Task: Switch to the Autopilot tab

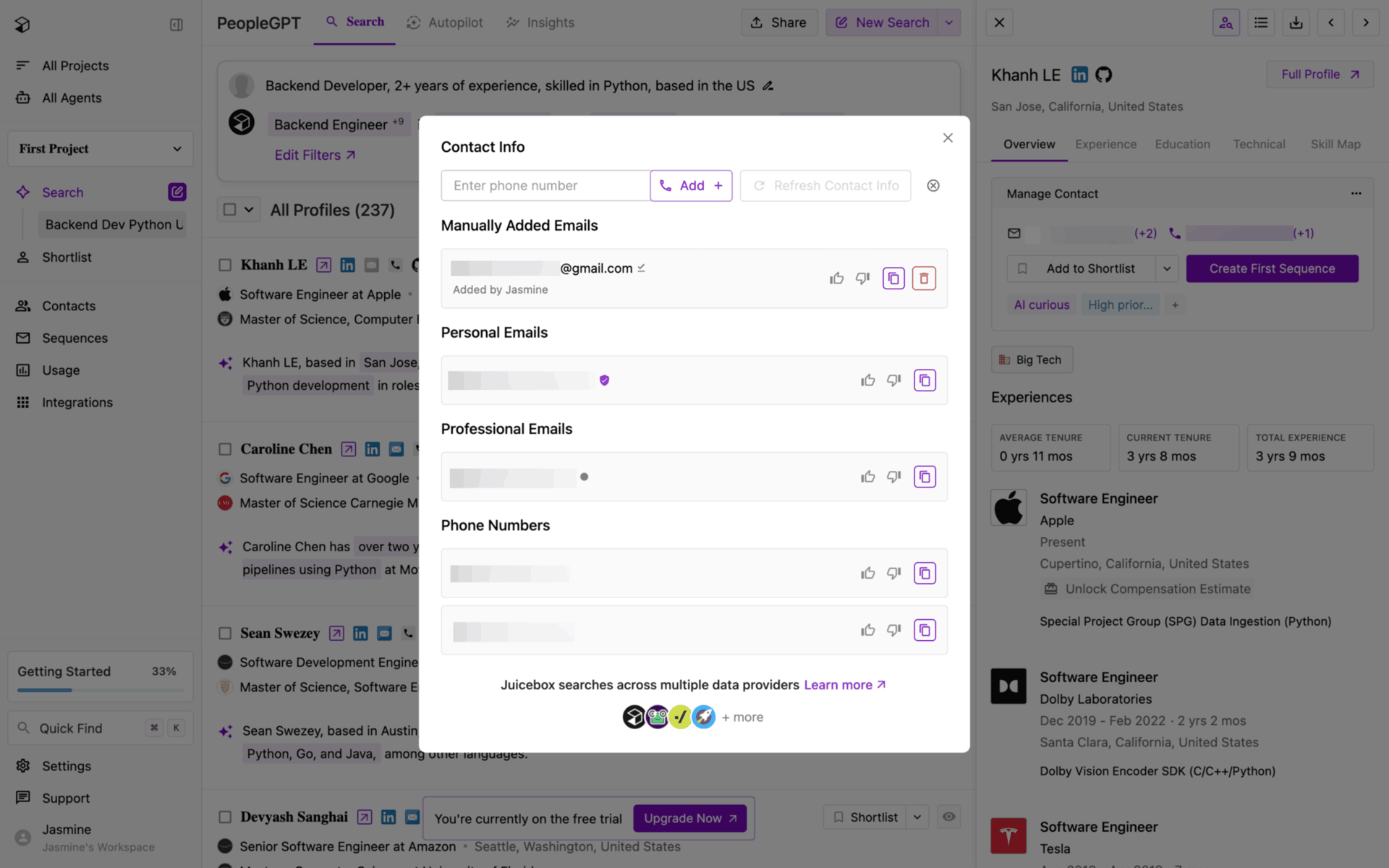Action: click(445, 22)
